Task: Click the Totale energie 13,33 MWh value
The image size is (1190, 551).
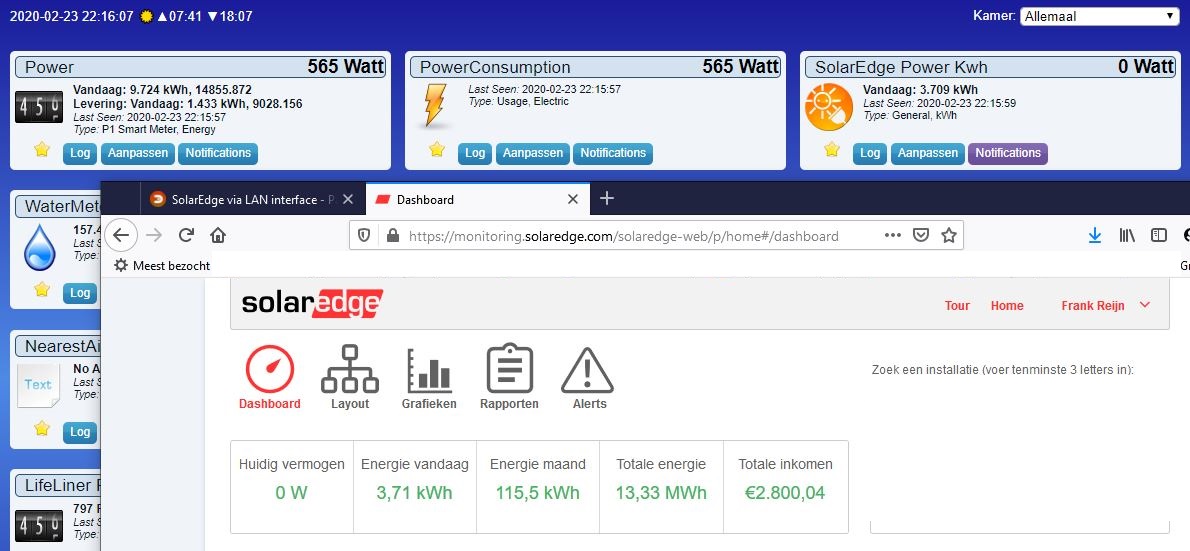Action: pyautogui.click(x=661, y=493)
